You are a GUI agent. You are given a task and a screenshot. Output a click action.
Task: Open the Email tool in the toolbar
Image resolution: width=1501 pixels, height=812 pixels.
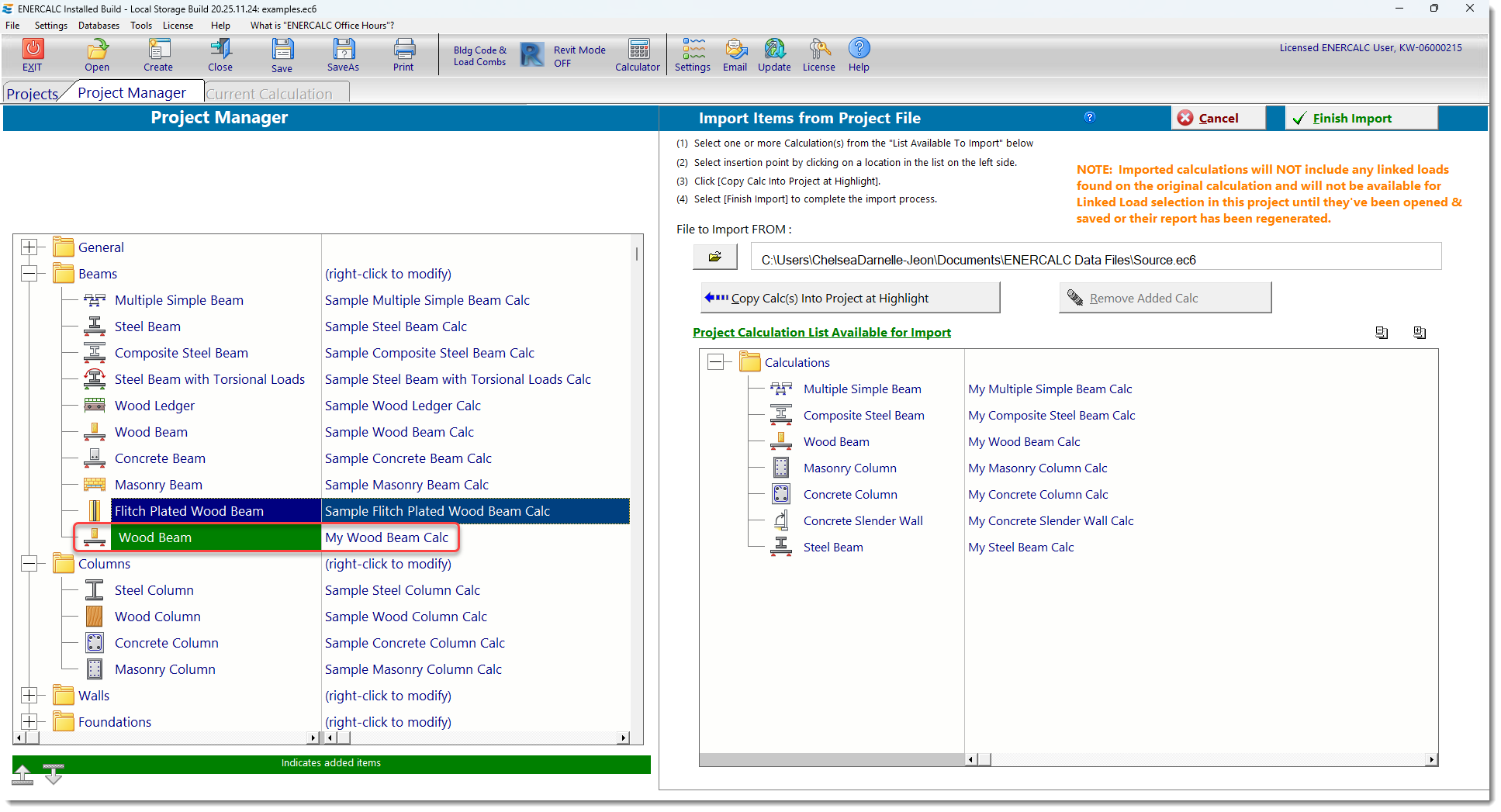tap(735, 54)
